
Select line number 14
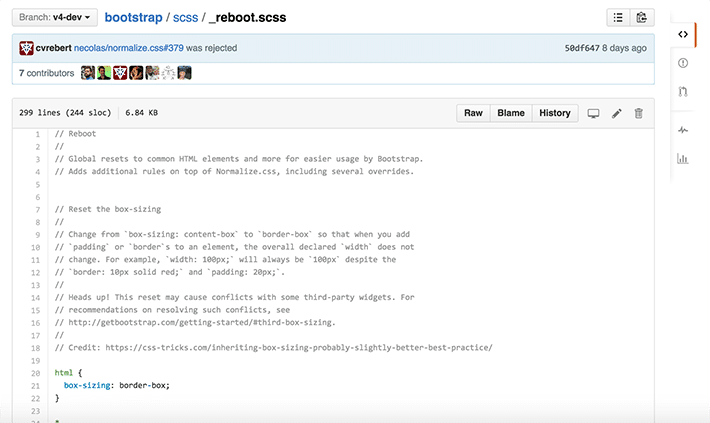click(x=36, y=298)
